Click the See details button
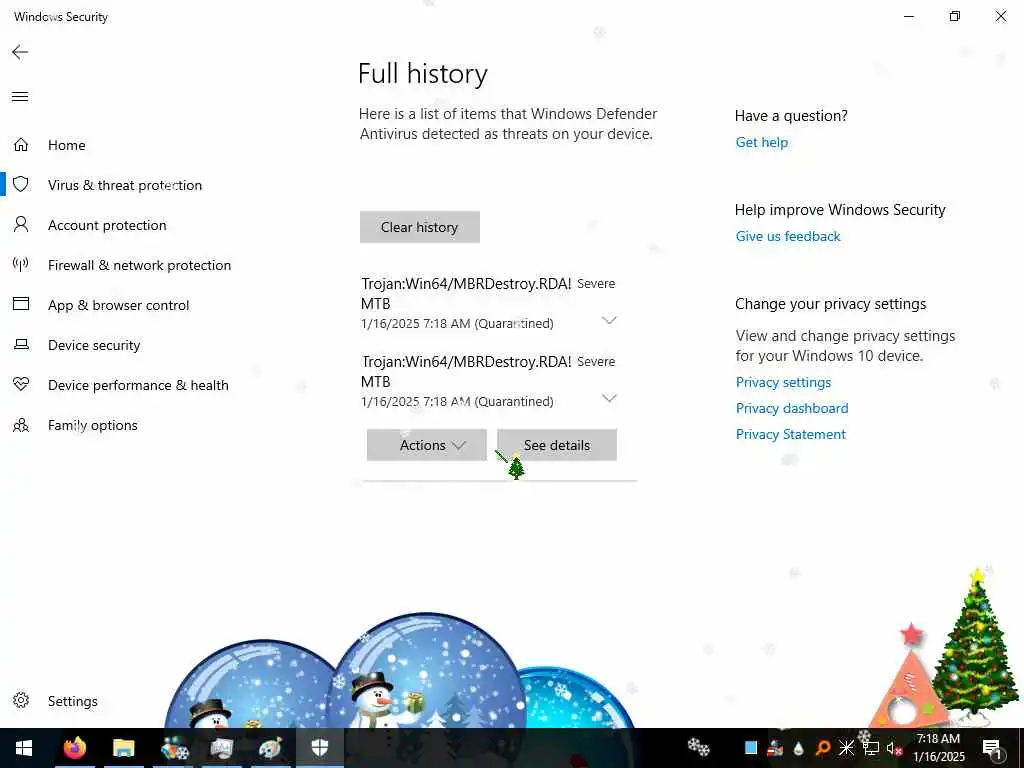 [x=556, y=445]
